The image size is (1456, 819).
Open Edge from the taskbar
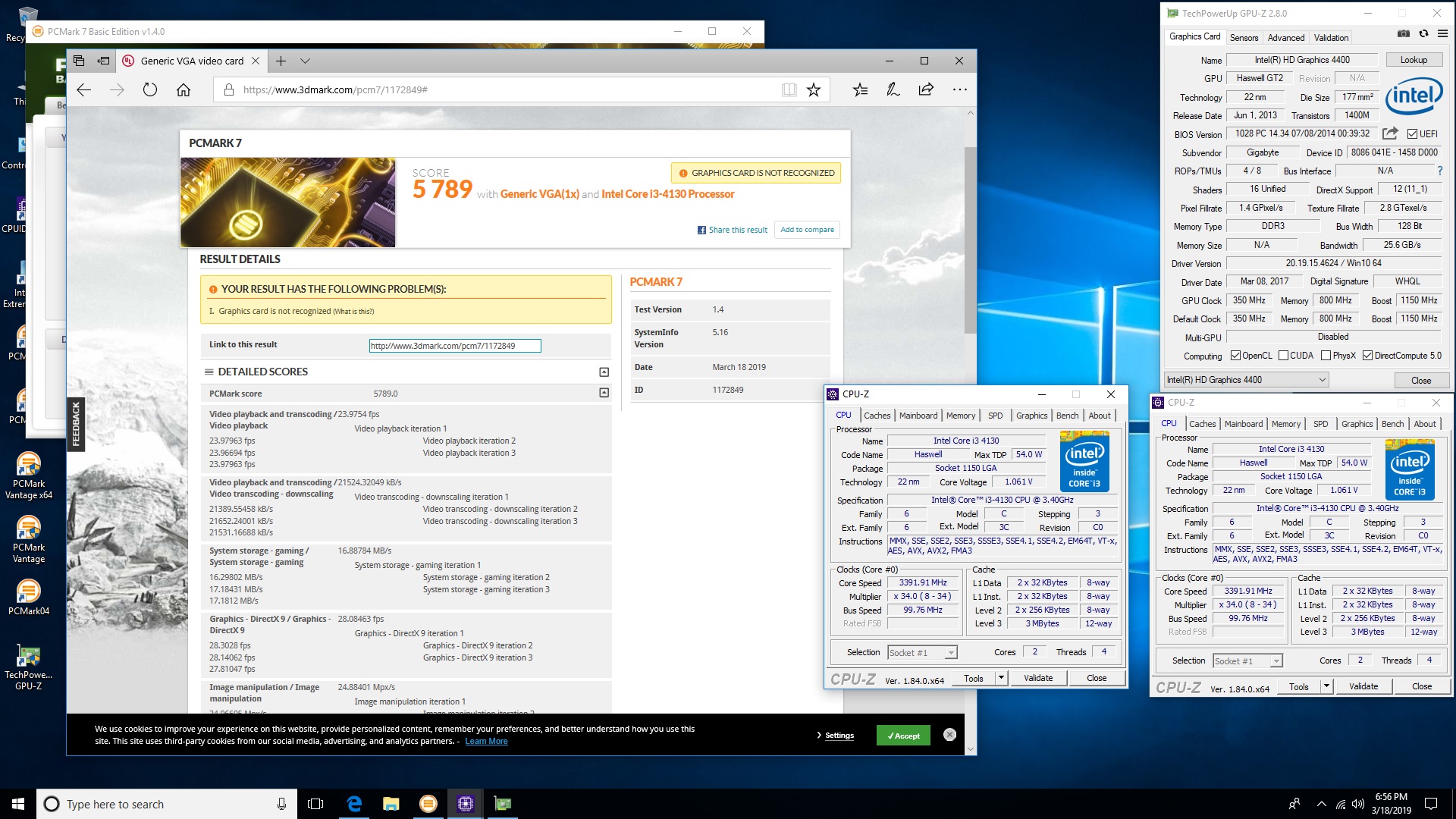[x=354, y=804]
